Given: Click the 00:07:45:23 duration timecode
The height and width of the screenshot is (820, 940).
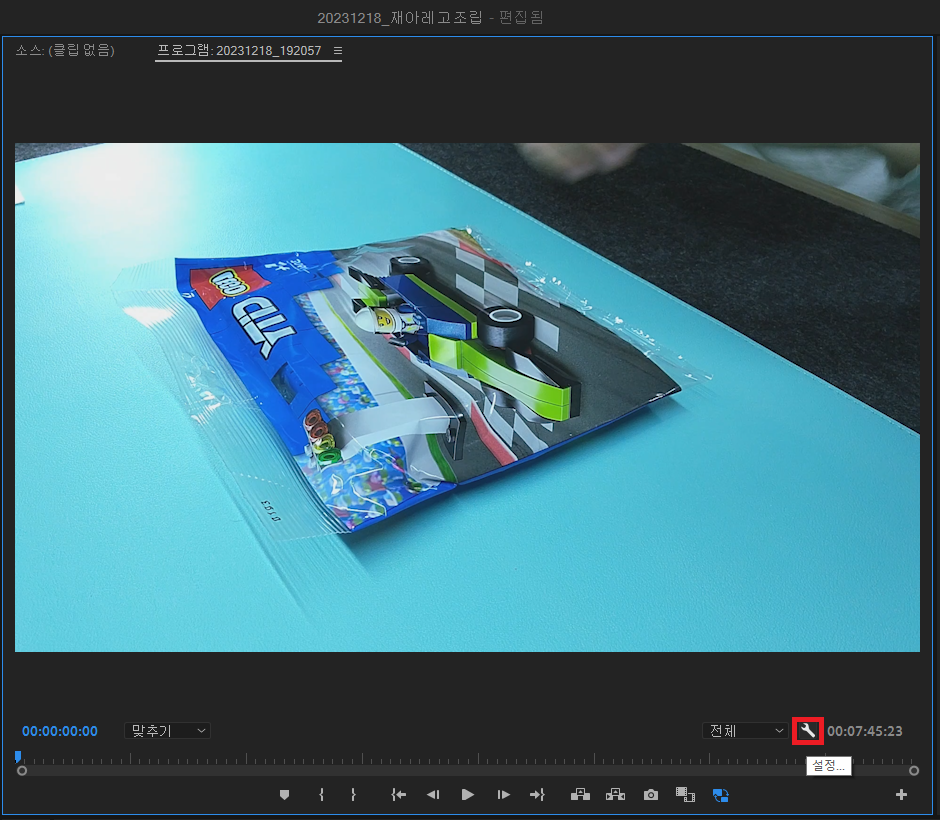Looking at the screenshot, I should coord(864,731).
